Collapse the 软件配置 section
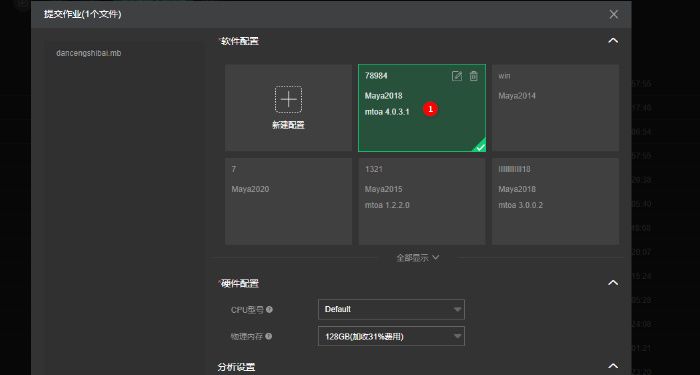This screenshot has height=375, width=700. click(x=613, y=41)
